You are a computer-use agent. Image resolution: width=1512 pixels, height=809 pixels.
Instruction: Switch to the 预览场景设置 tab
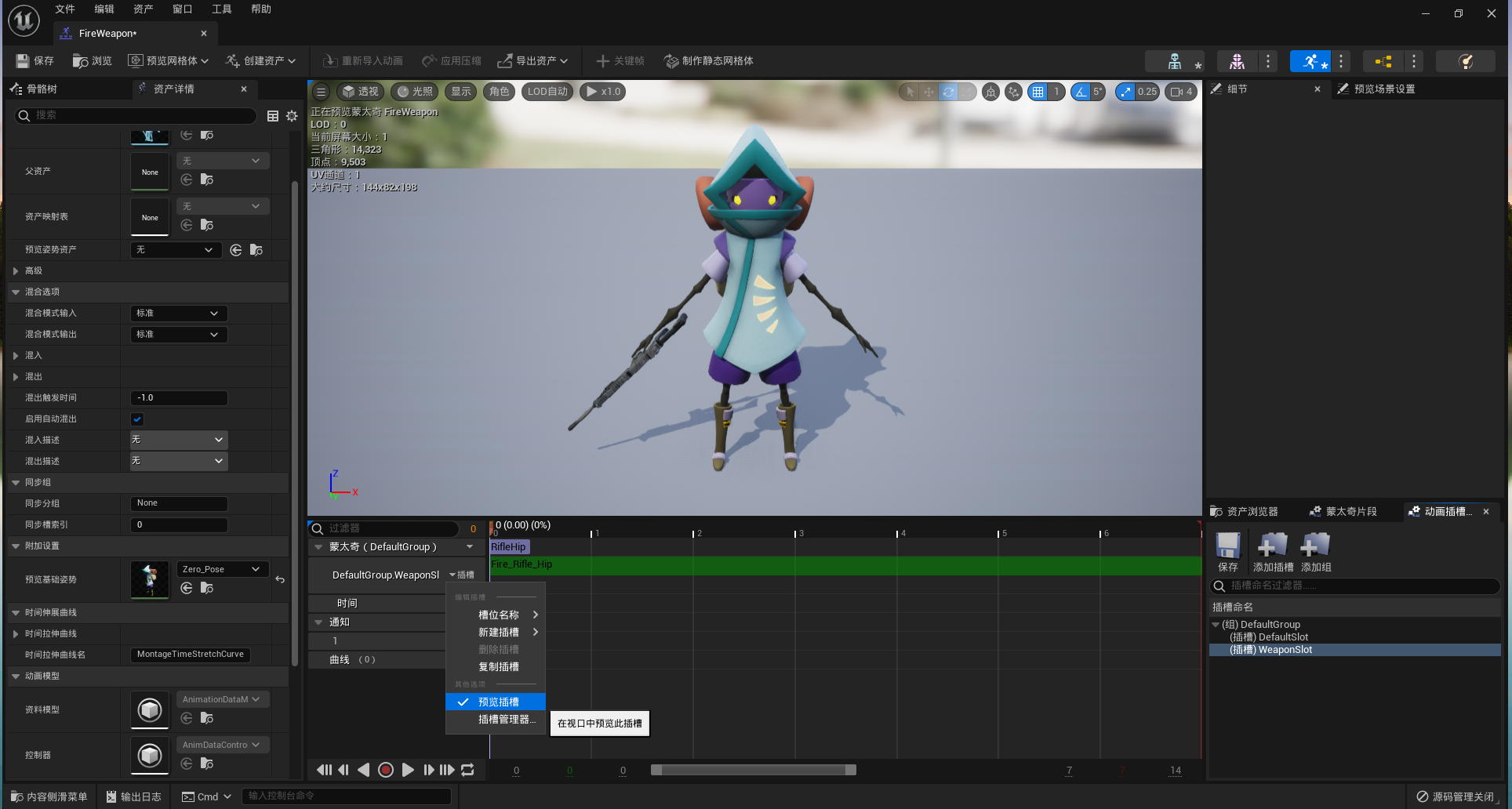(1384, 89)
